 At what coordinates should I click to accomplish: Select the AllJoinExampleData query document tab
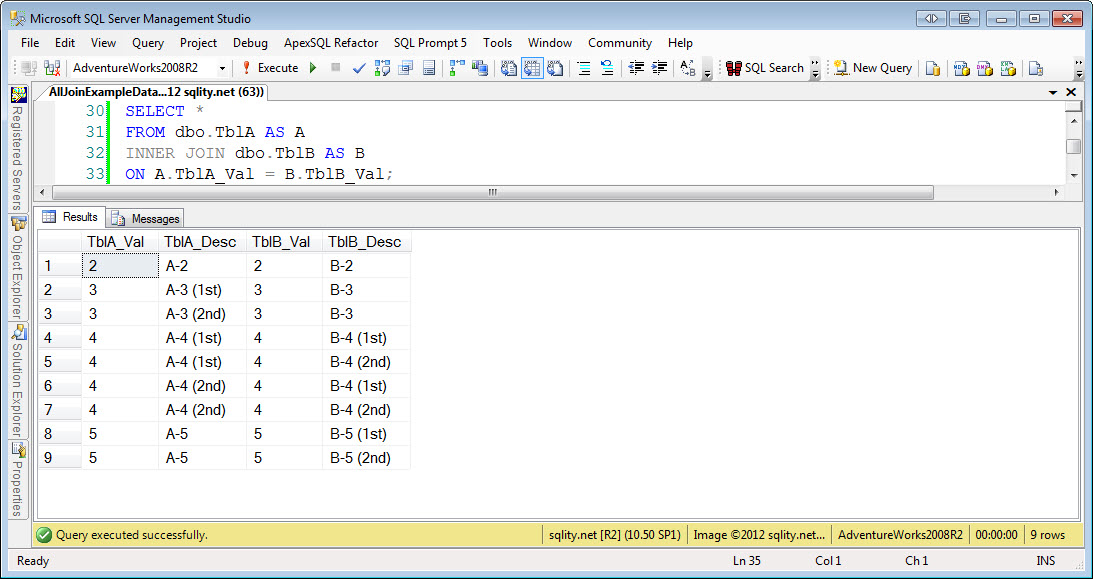(x=156, y=92)
